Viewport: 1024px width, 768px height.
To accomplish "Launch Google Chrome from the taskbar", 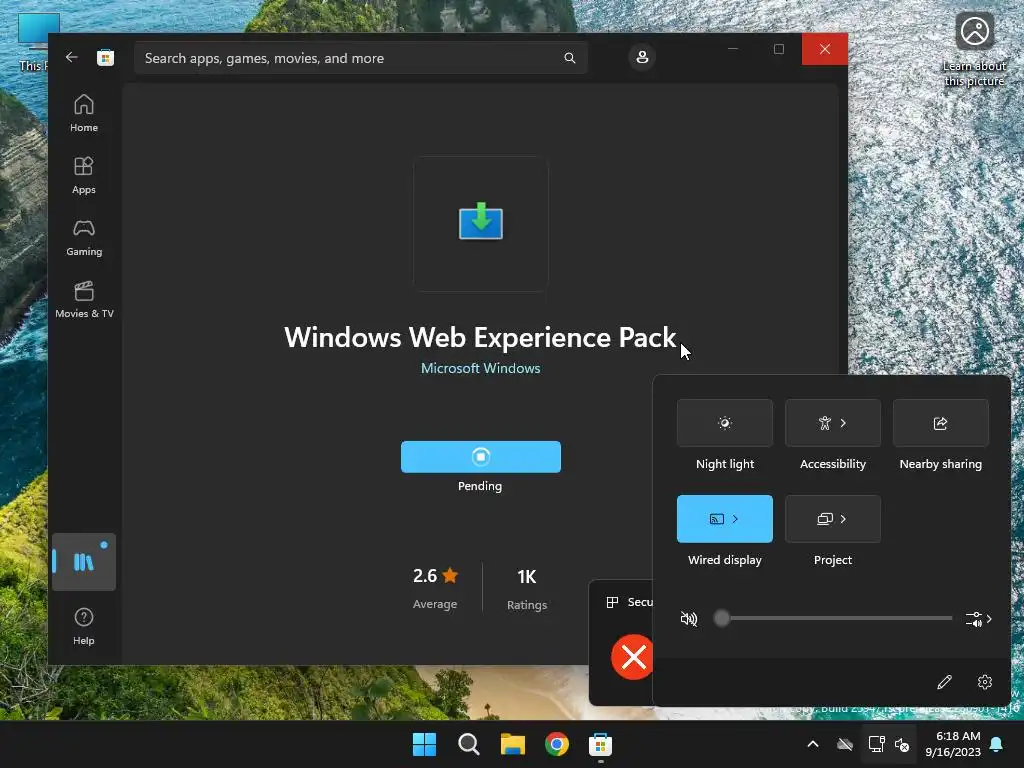I will click(557, 744).
